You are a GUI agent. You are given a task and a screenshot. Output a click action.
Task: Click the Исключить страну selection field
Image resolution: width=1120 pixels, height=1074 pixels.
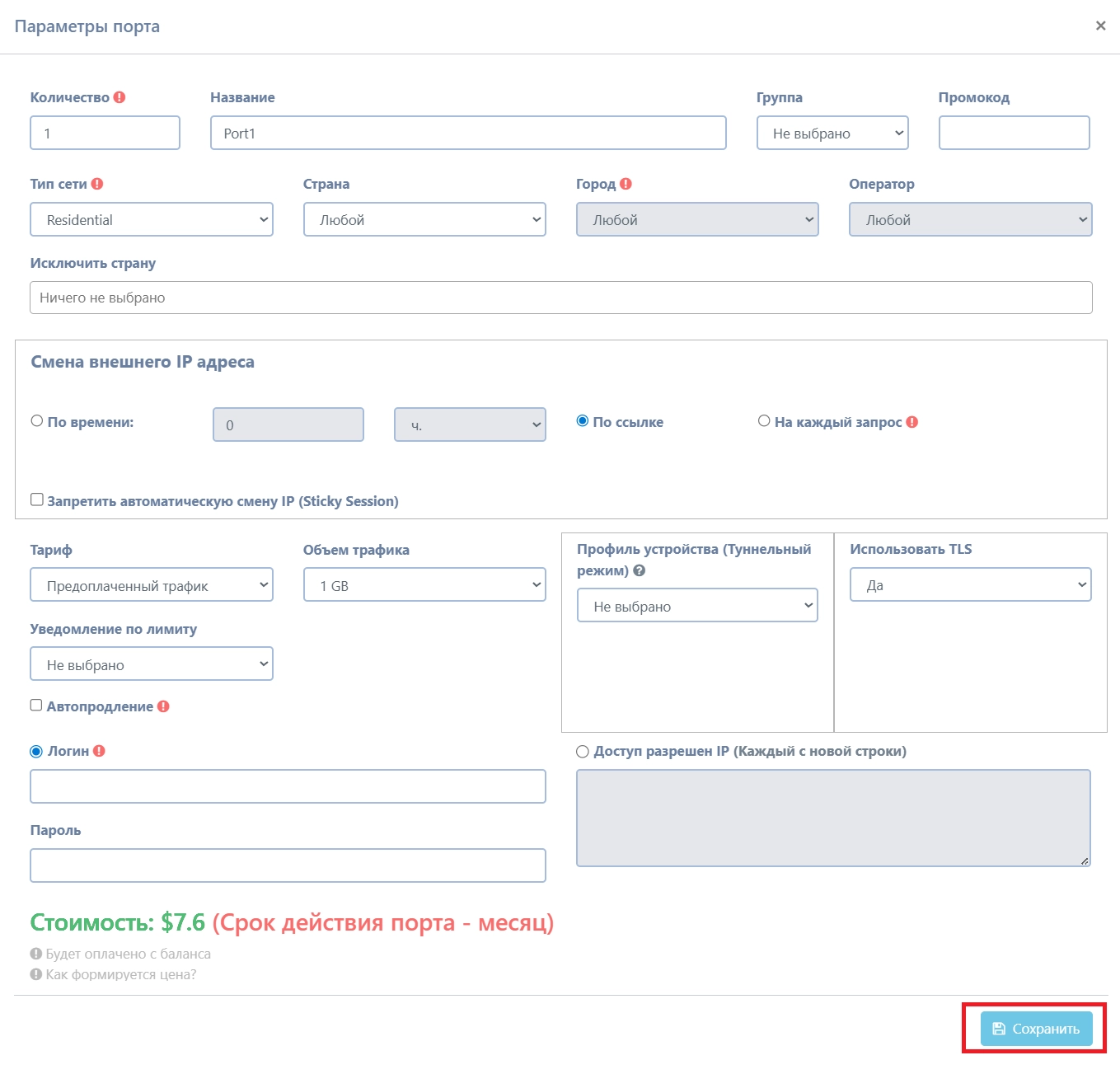pyautogui.click(x=560, y=298)
